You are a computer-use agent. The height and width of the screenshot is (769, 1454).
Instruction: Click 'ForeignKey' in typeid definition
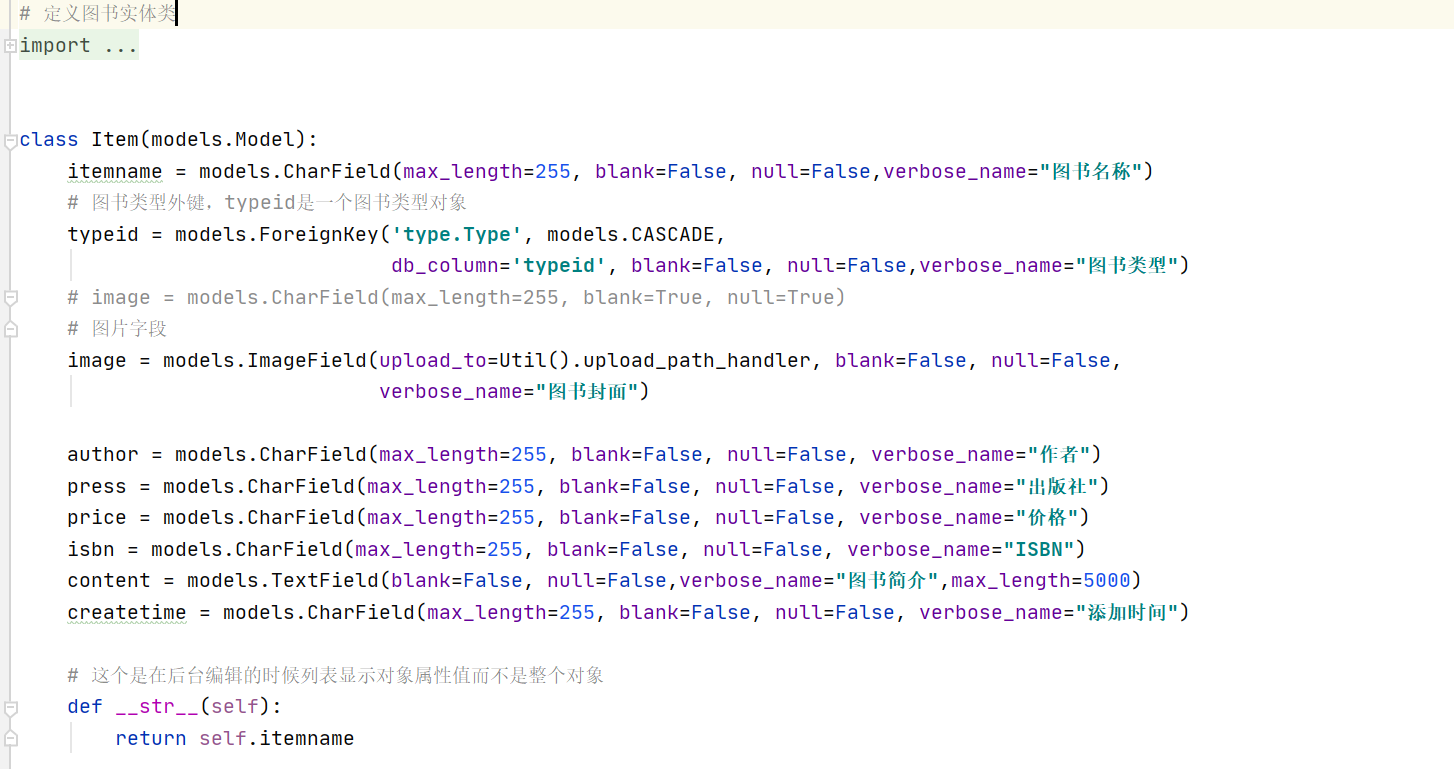[x=319, y=235]
